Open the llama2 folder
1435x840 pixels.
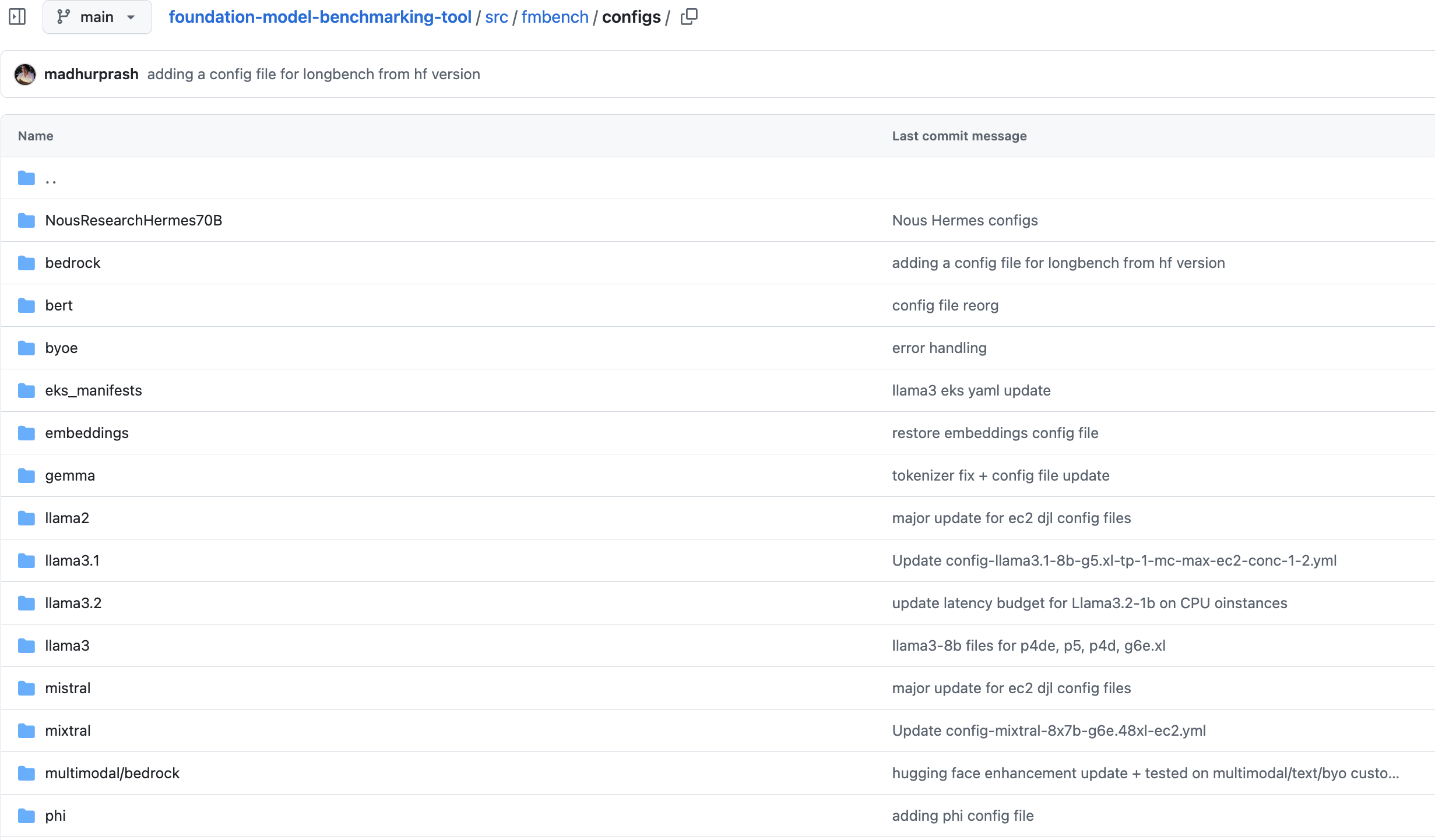[x=67, y=518]
